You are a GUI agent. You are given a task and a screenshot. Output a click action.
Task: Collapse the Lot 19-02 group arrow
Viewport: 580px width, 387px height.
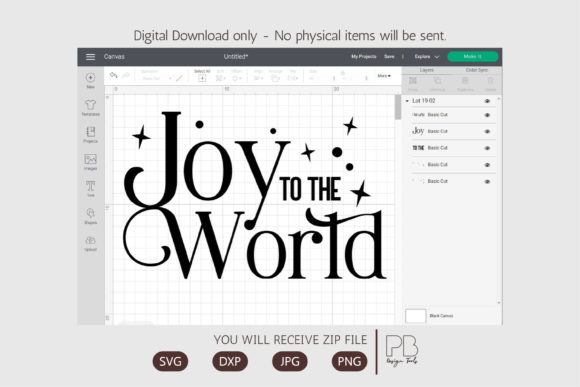(407, 101)
